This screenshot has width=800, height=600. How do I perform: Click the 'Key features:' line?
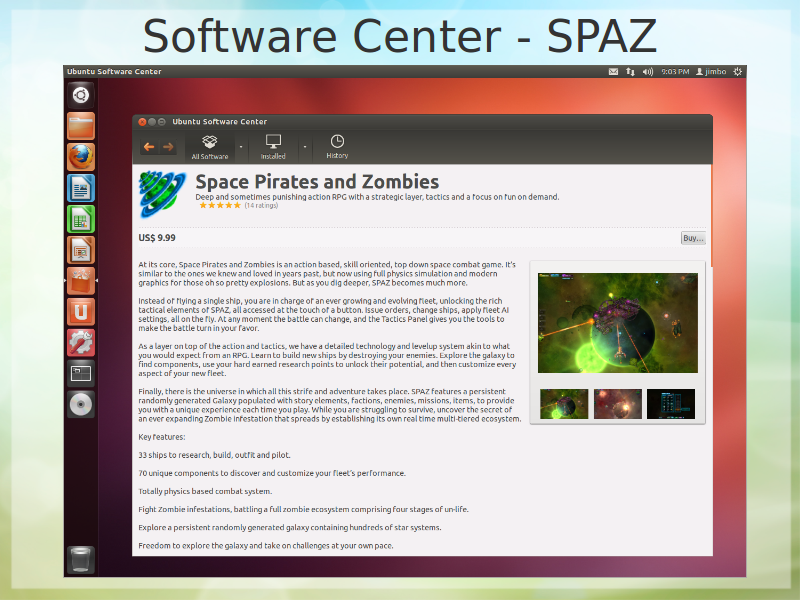[162, 437]
